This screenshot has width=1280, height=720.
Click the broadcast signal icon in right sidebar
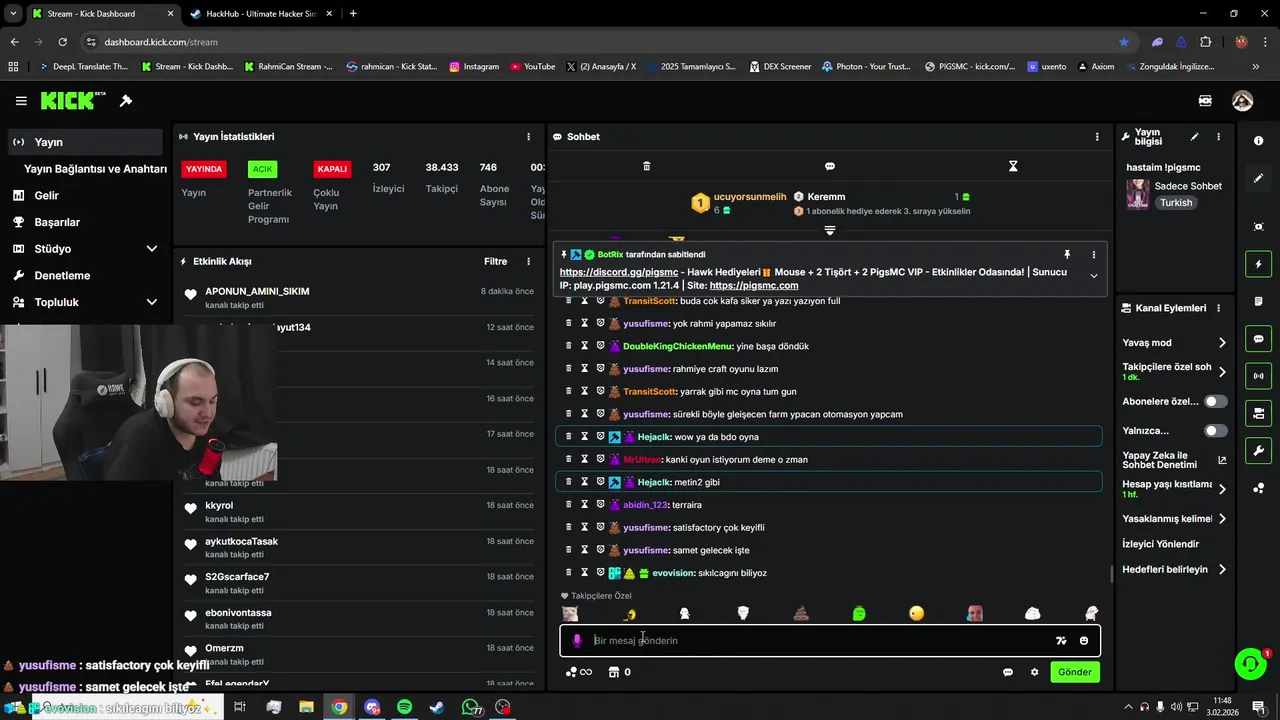[1258, 376]
